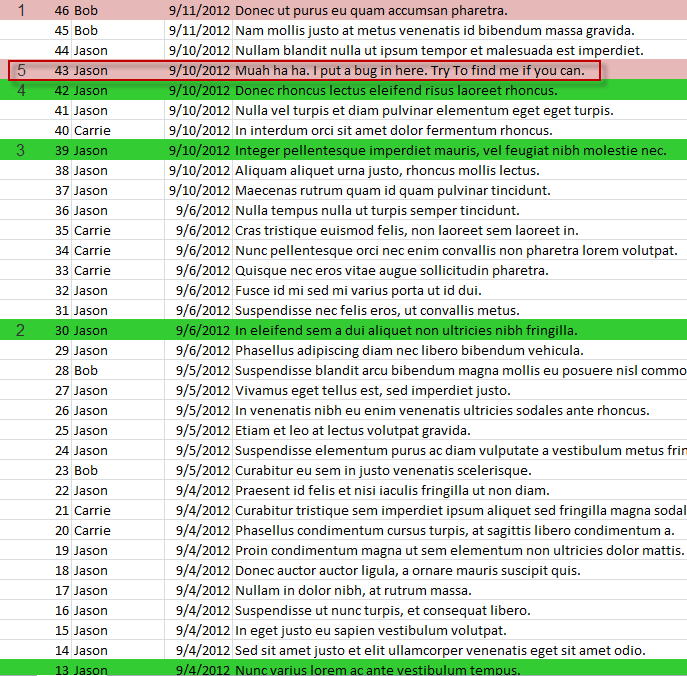
Task: Select 'Suspendisse blandit arcu bibendum' message
Action: tap(461, 371)
